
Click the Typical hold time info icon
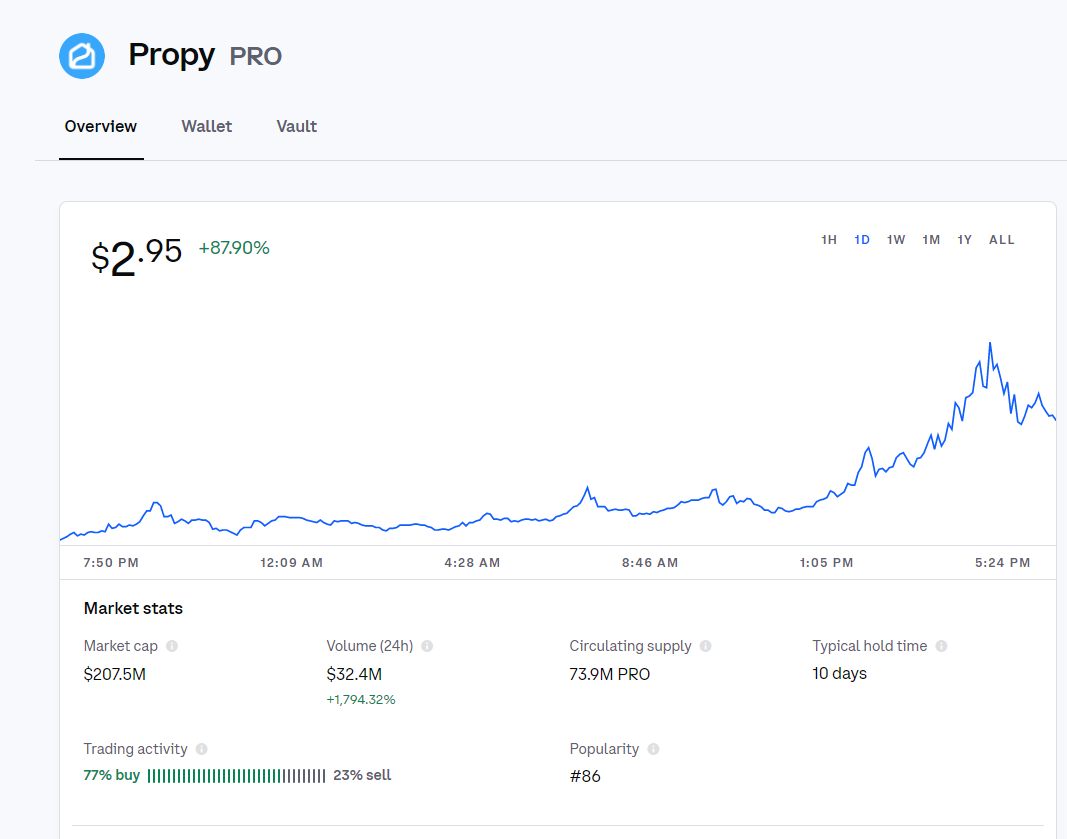coord(941,647)
